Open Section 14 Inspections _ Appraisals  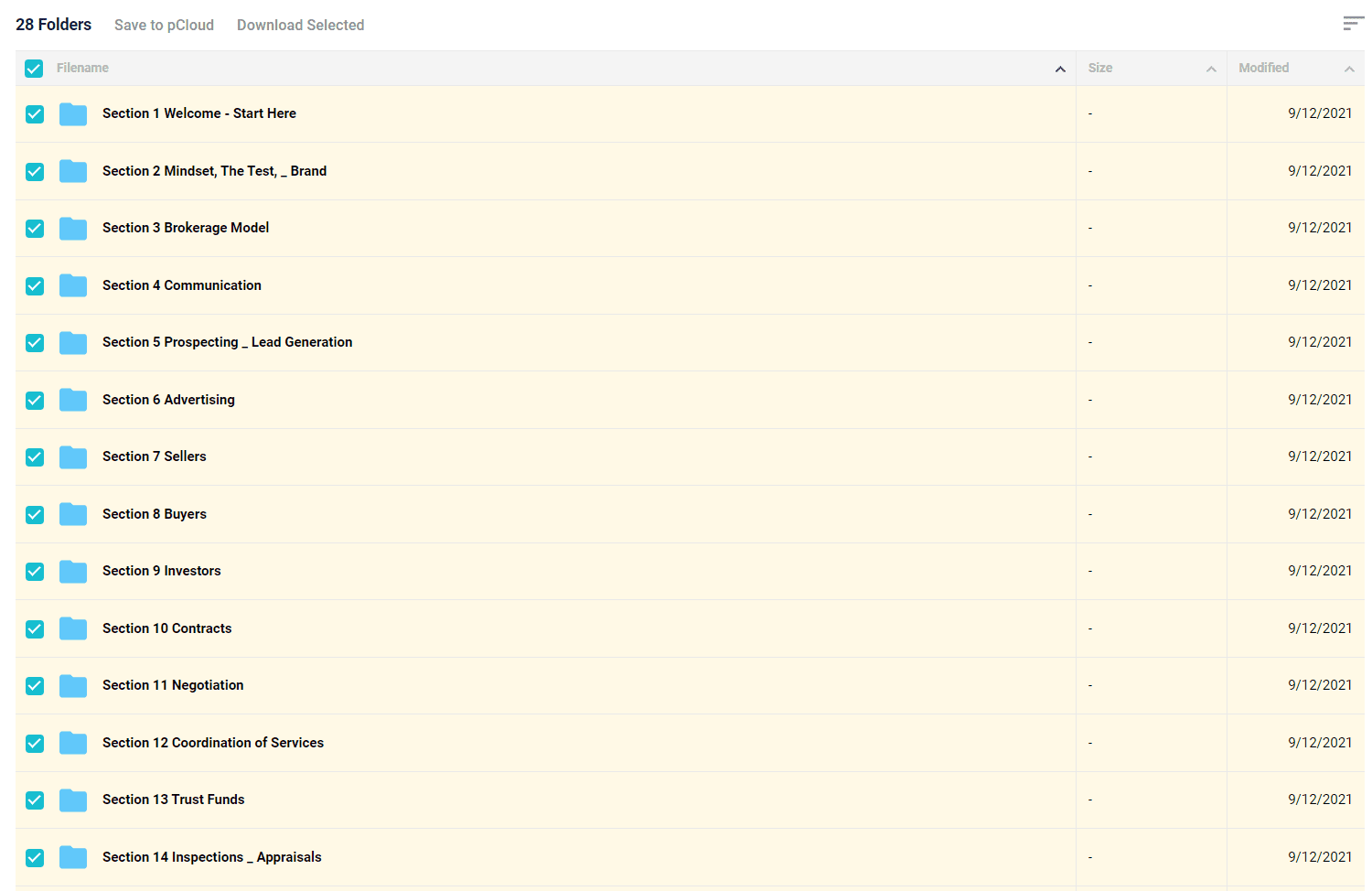point(212,857)
